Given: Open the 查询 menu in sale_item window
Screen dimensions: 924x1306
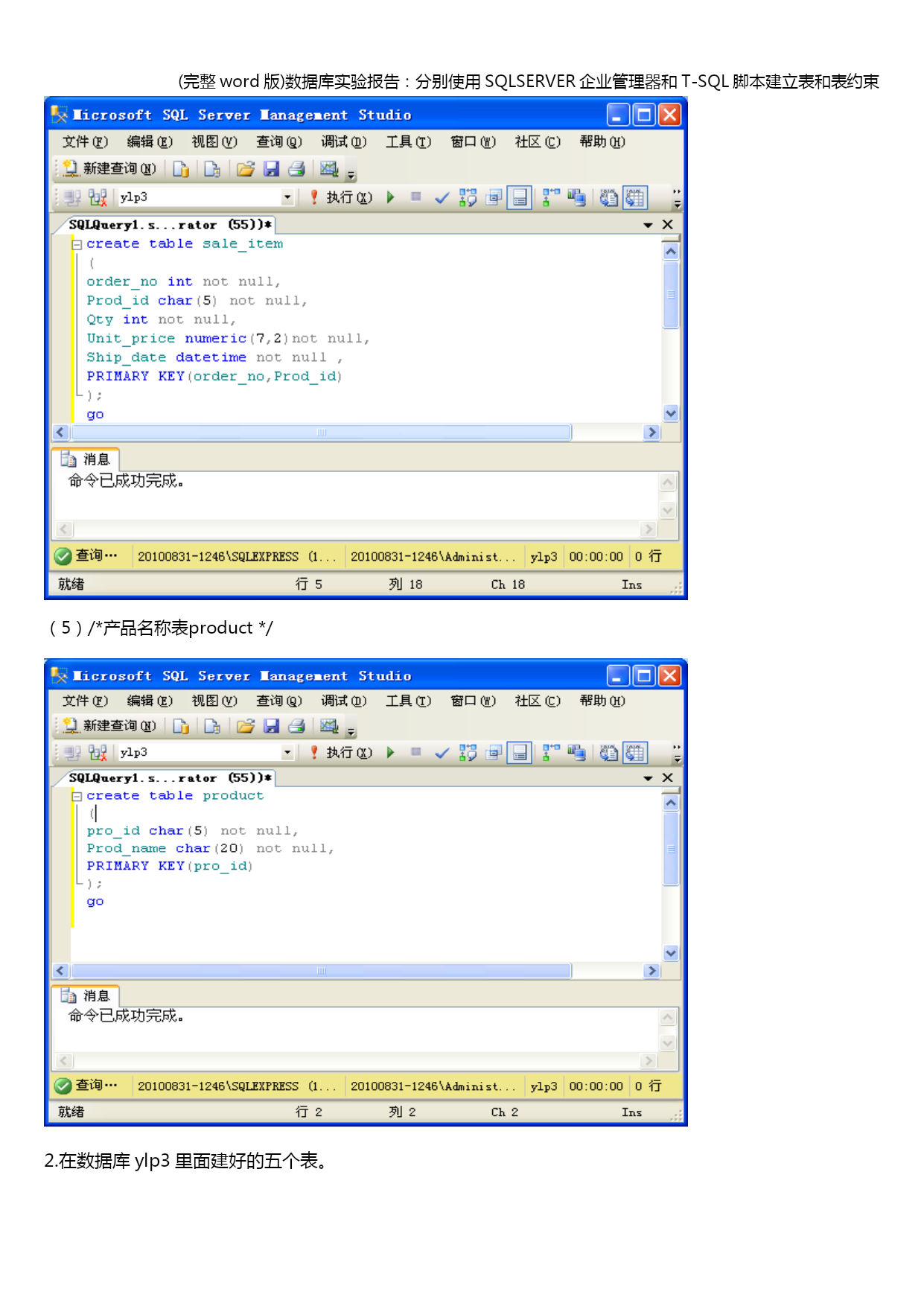Looking at the screenshot, I should pos(279,141).
